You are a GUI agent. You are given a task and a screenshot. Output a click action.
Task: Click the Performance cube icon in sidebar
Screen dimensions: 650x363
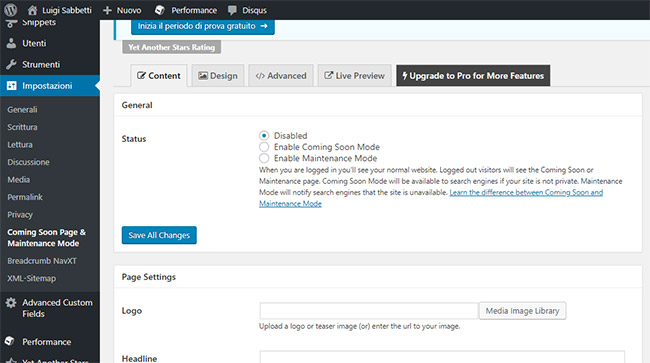point(10,341)
